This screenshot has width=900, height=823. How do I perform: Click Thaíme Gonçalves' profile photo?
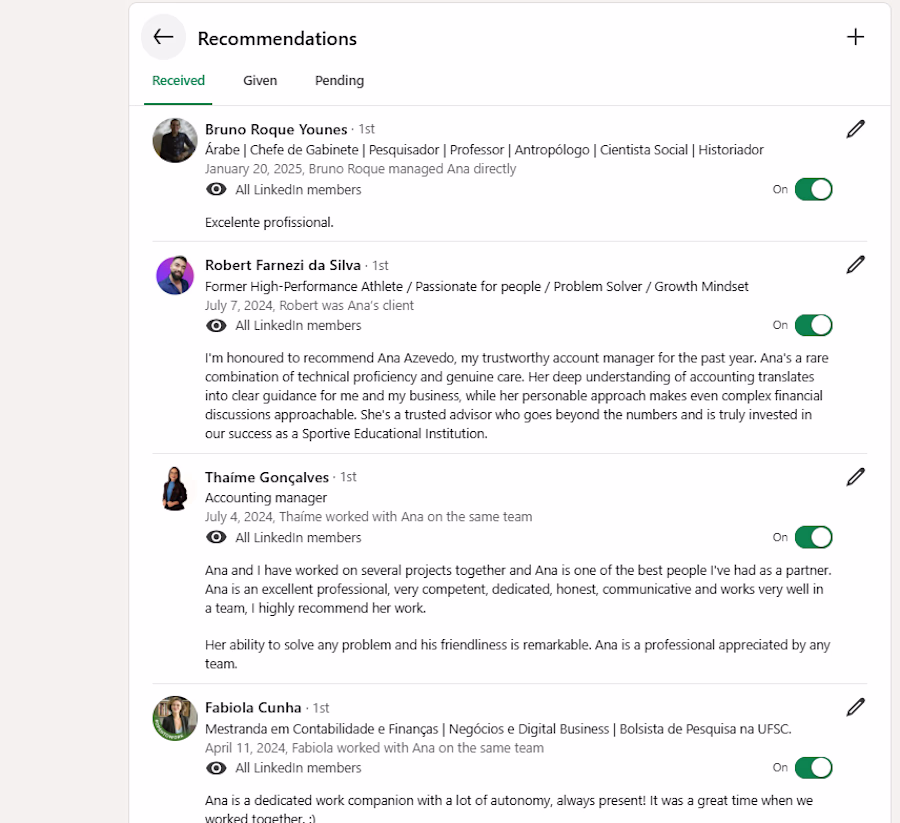(175, 488)
